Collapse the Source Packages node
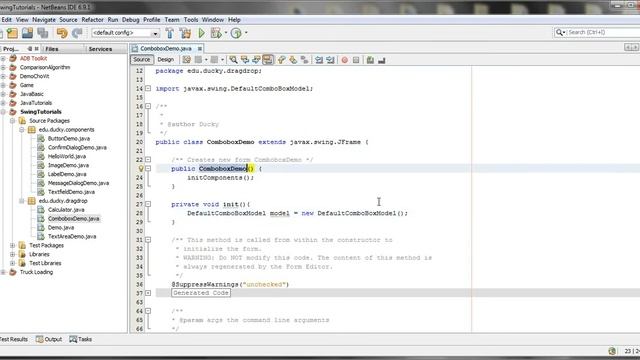 coord(12,121)
